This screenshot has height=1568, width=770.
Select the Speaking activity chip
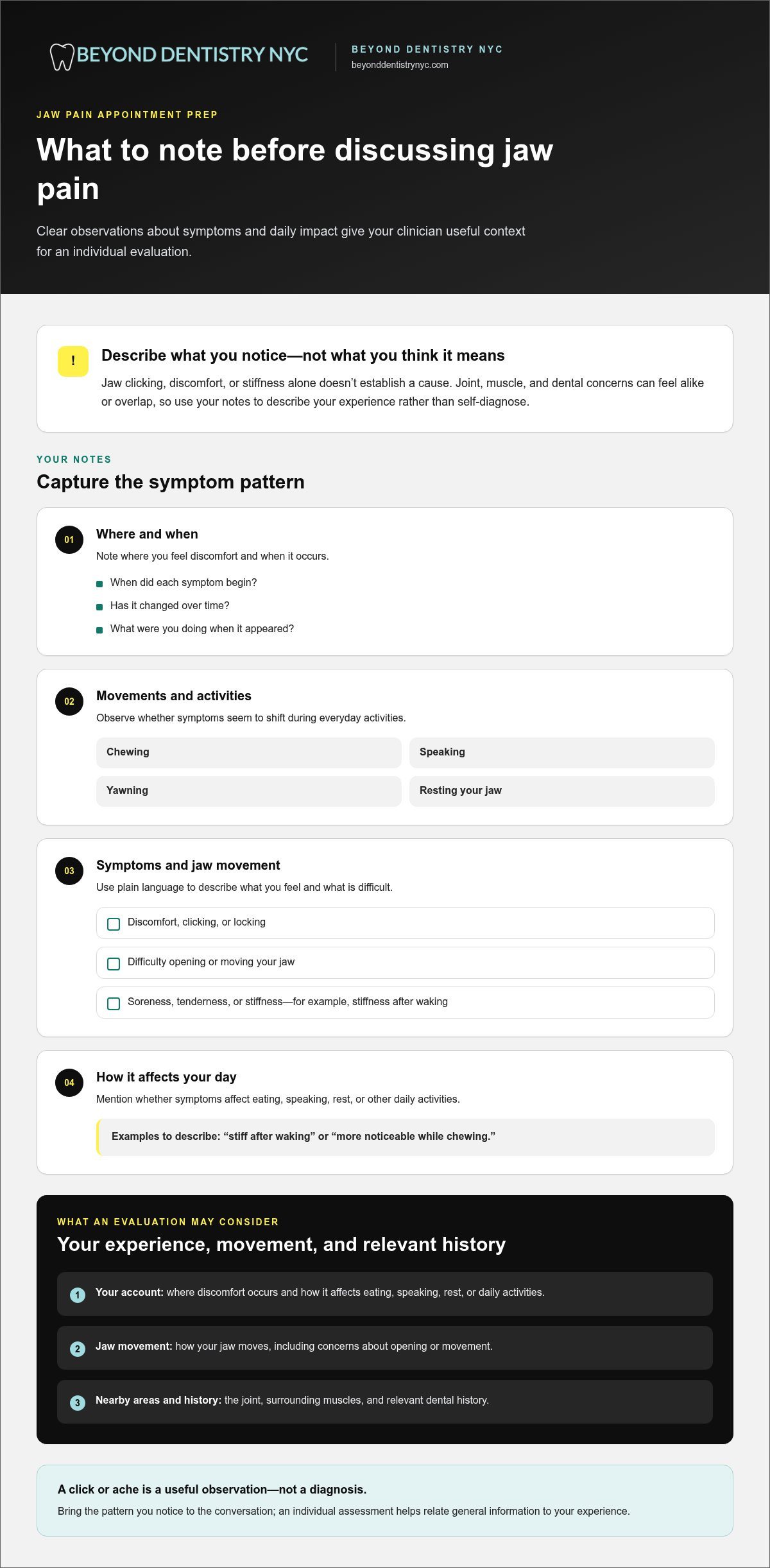click(x=562, y=753)
